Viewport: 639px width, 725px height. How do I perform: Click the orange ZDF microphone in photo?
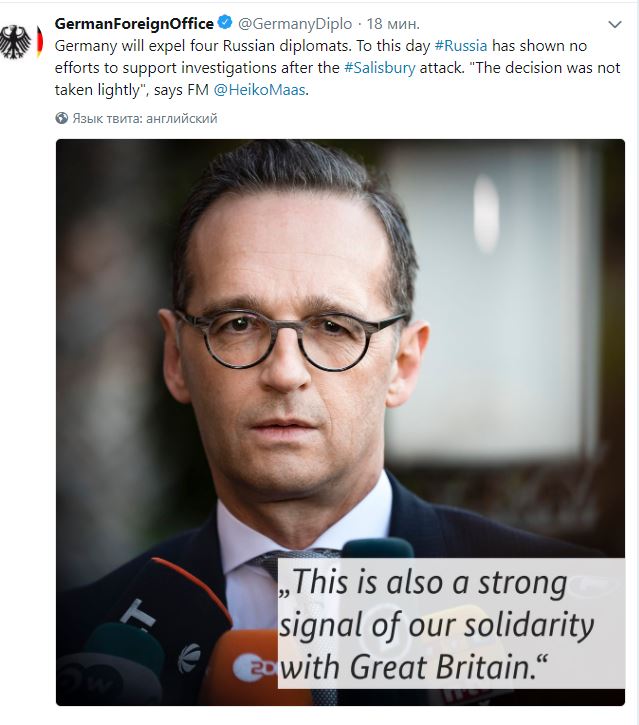point(240,666)
